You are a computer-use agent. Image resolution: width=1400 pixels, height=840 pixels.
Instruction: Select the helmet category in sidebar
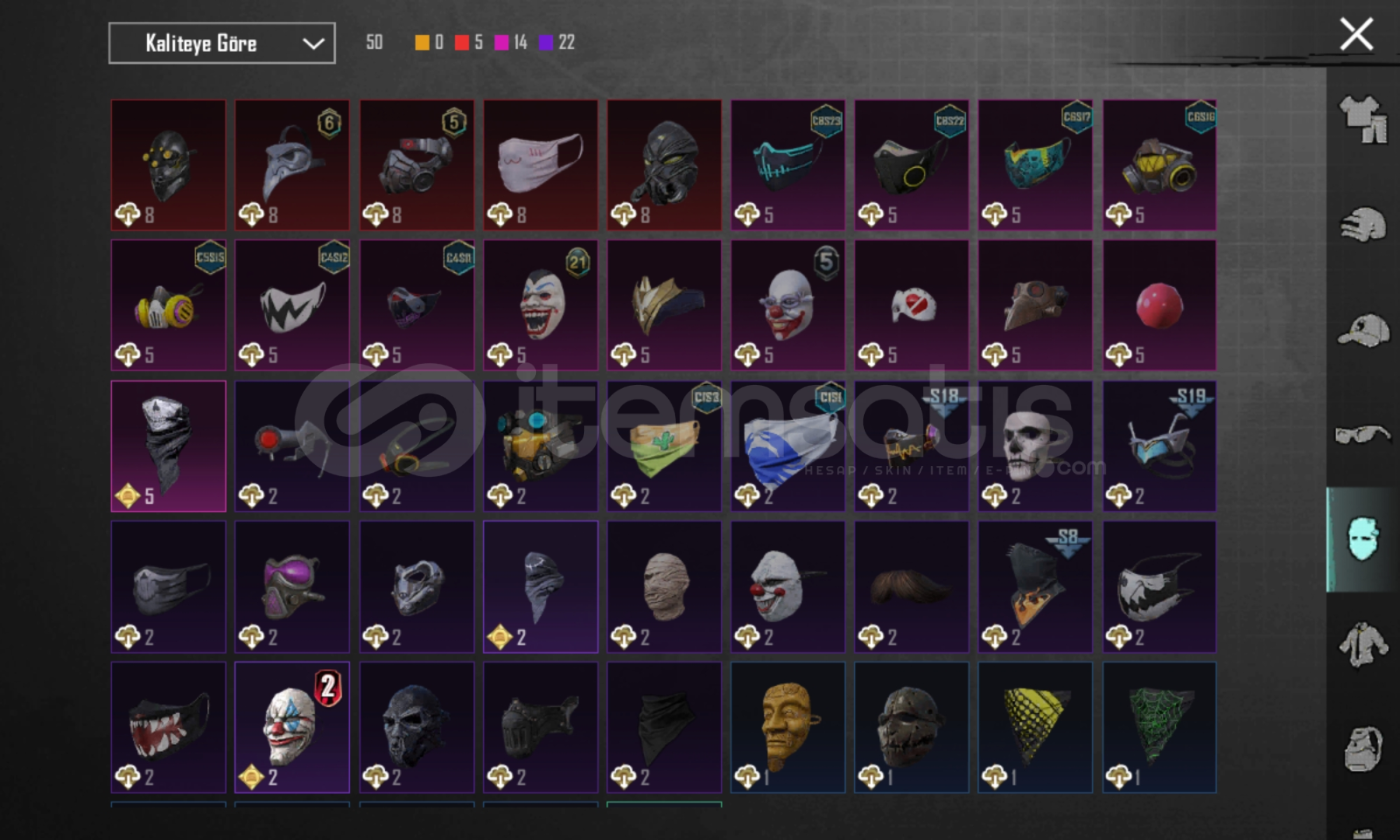tap(1363, 225)
